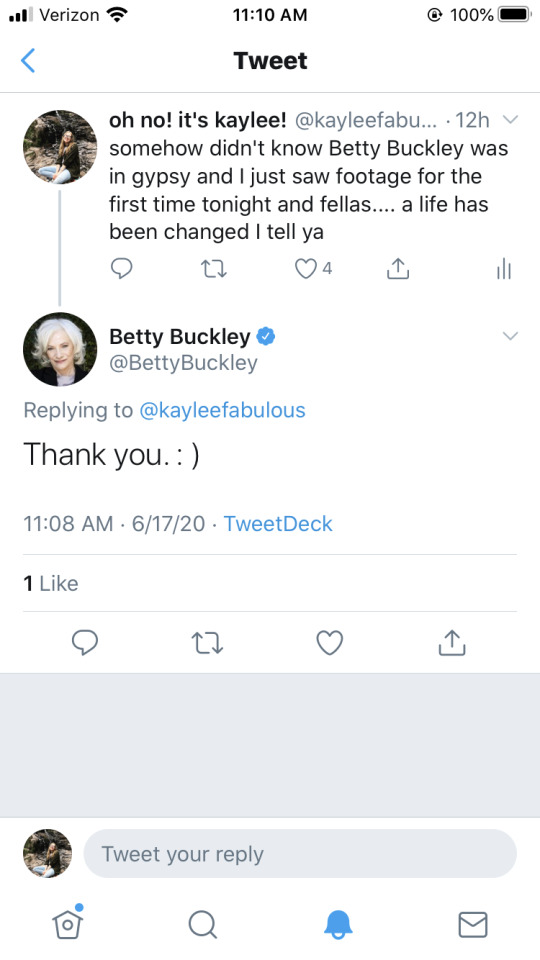Screen dimensions: 540x960
Task: View who liked: 1 Like
Action: [x=51, y=583]
